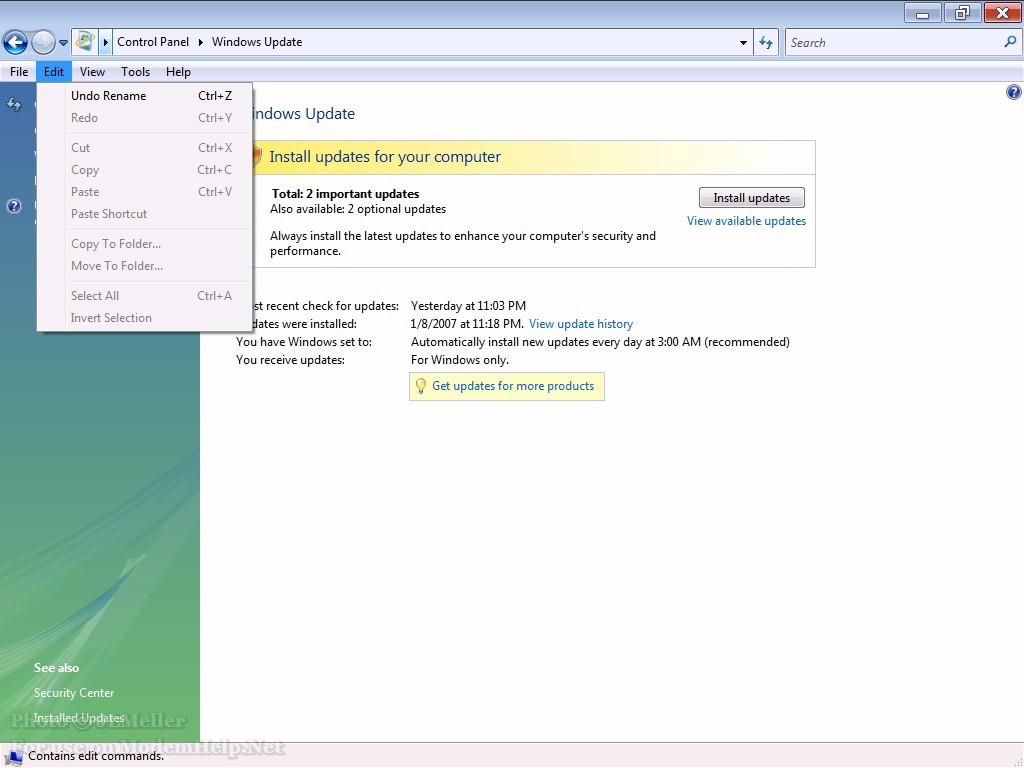Screen dimensions: 1024x768
Task: Click Get updates for more products link
Action: tap(513, 386)
